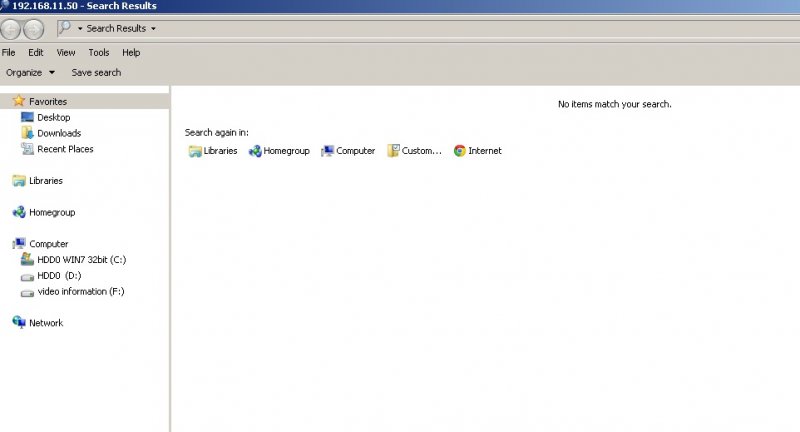
Task: Click the HDD0 WIN7 32bit (C:) drive icon
Action: (27, 259)
